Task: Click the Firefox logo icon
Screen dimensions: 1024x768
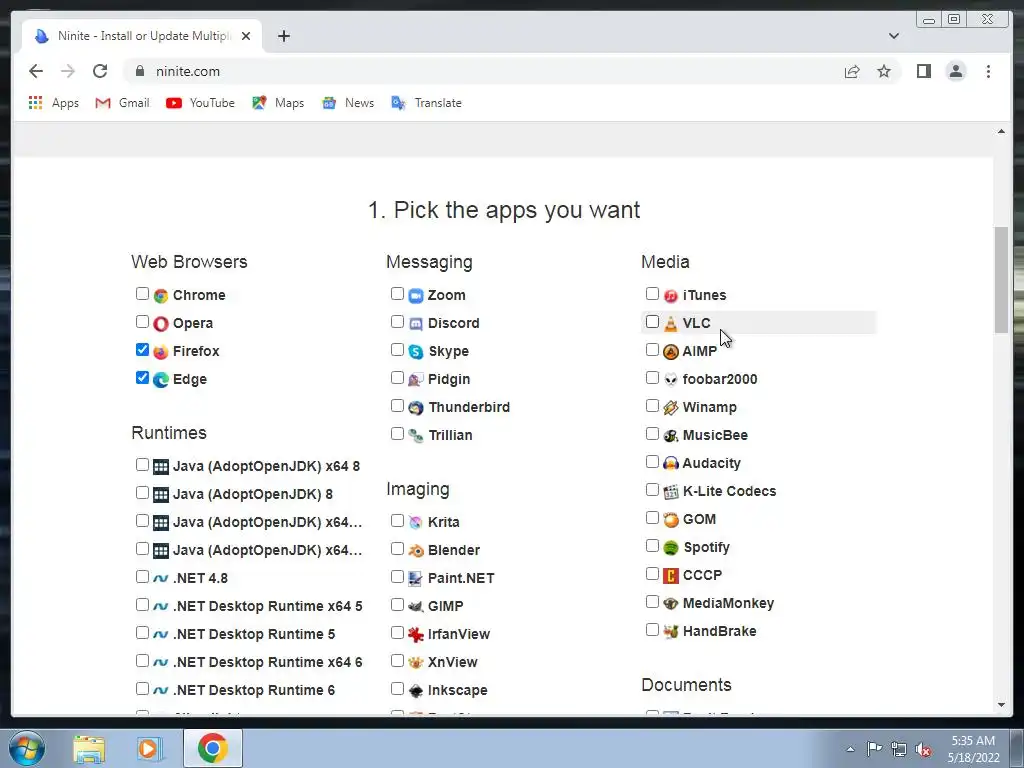Action: (161, 352)
